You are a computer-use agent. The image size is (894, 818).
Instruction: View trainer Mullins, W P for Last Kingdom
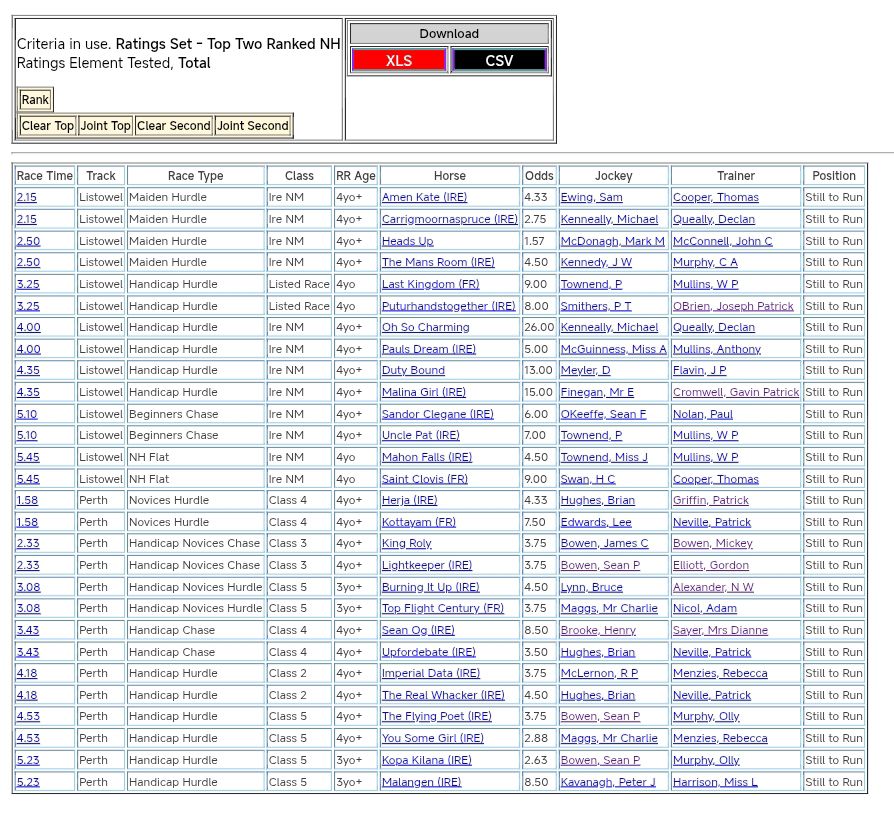[705, 285]
